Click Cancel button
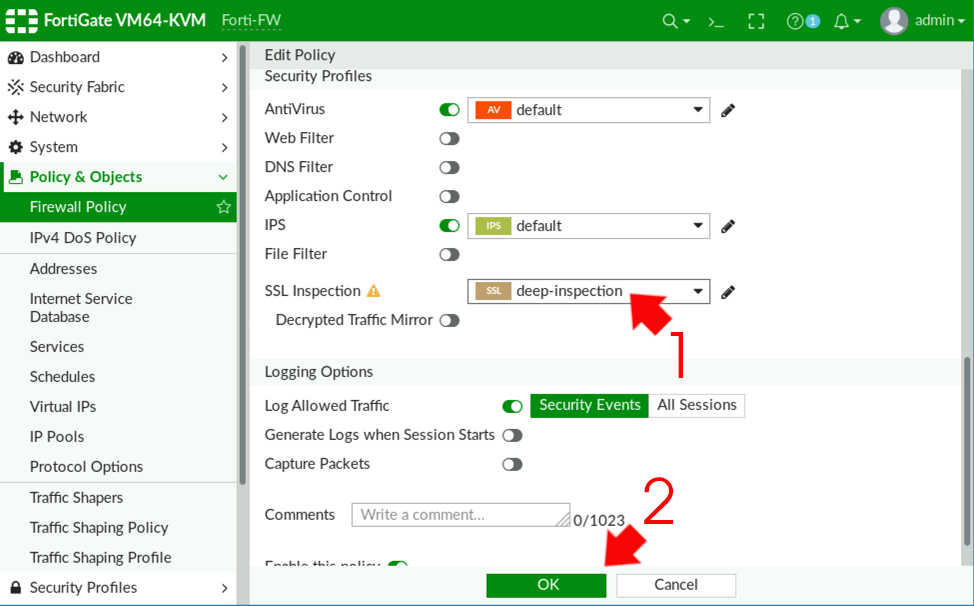The height and width of the screenshot is (606, 974). 676,585
